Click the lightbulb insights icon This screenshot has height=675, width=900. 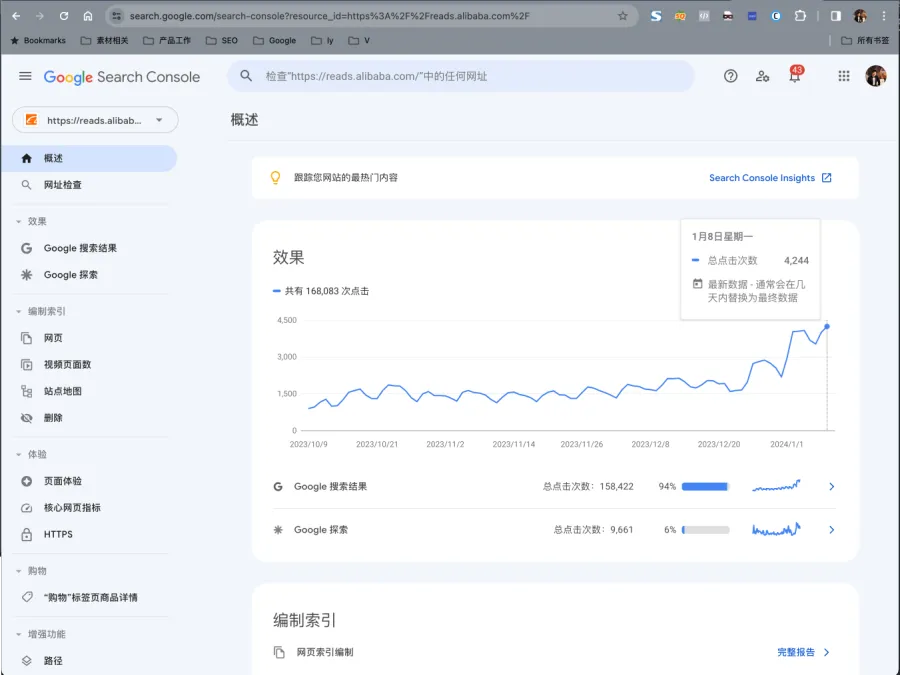click(x=276, y=178)
